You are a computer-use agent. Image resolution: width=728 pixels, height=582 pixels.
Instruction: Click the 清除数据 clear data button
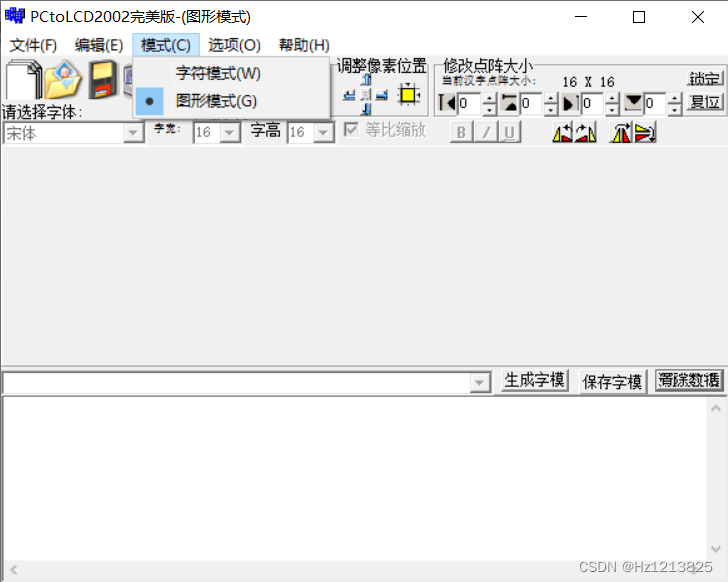click(x=689, y=380)
